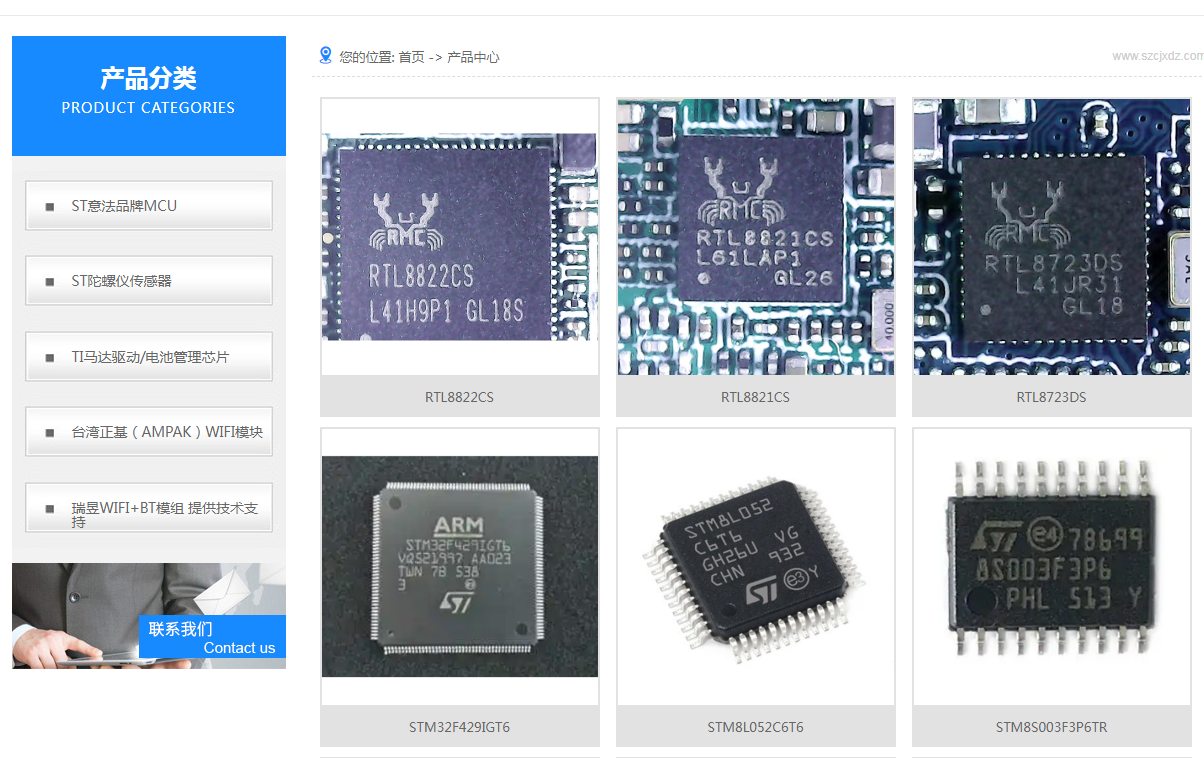The width and height of the screenshot is (1204, 758).
Task: Click the 产品中心 breadcrumb link
Action: [x=473, y=57]
